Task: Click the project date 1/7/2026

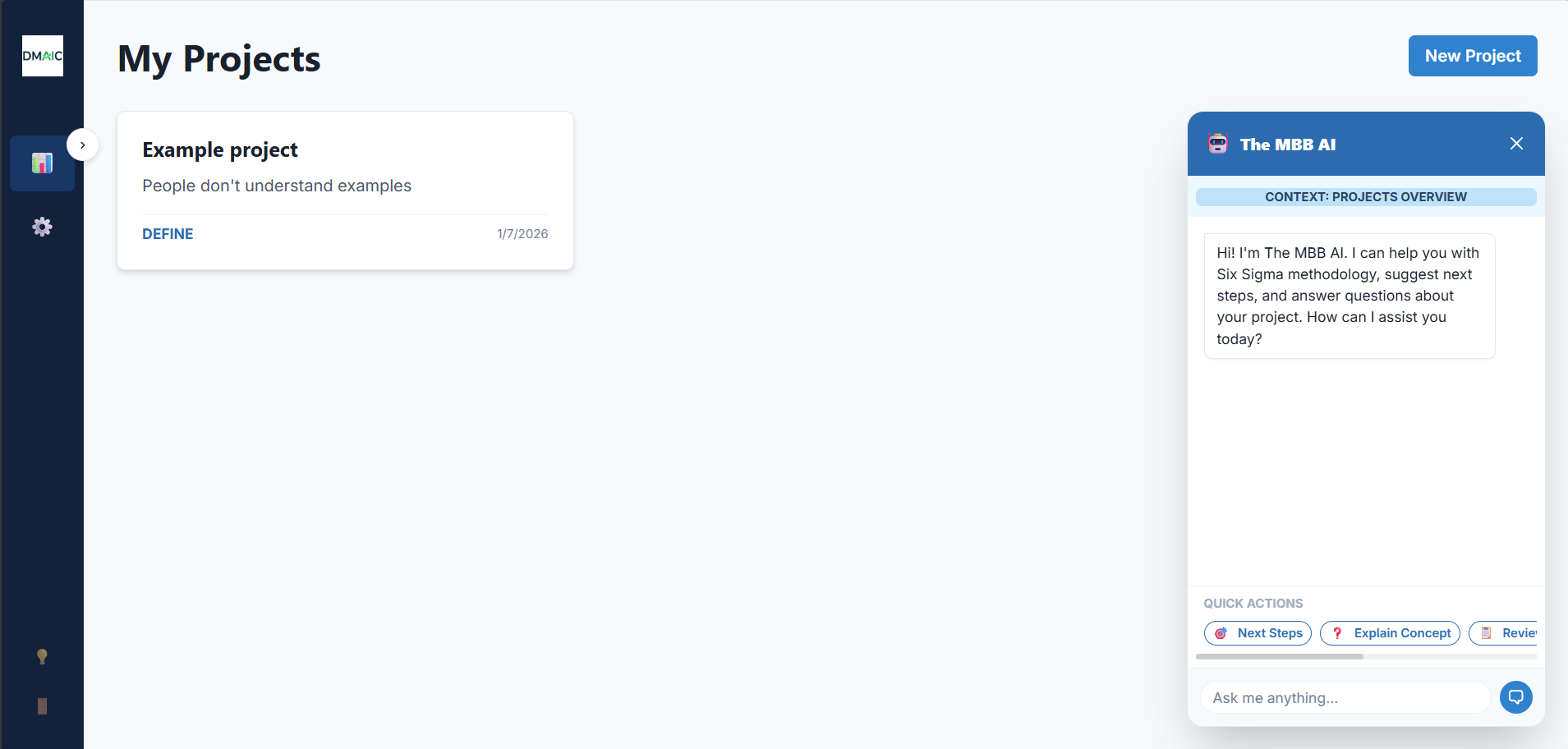Action: coord(522,234)
